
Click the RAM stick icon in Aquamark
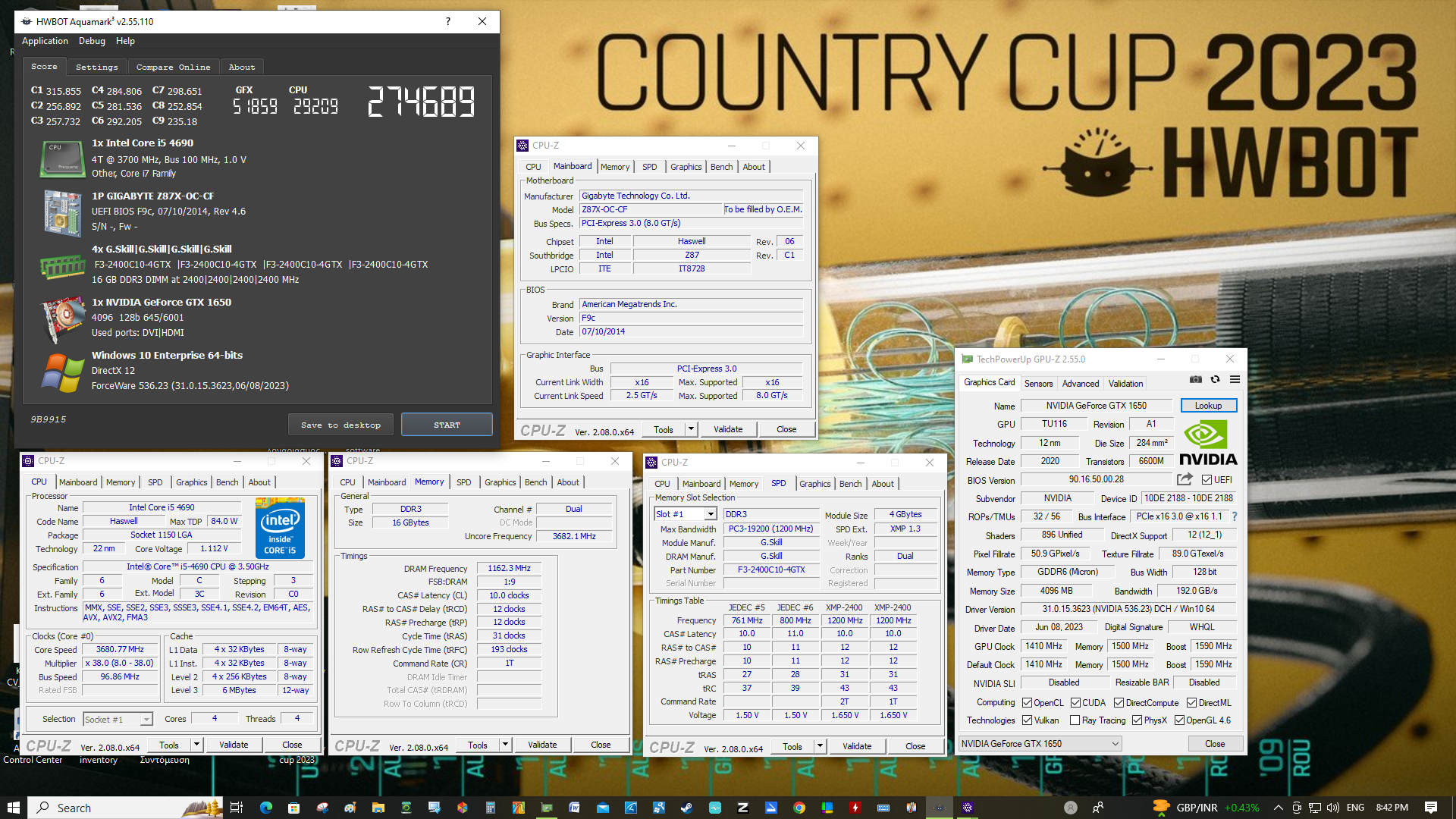(62, 266)
